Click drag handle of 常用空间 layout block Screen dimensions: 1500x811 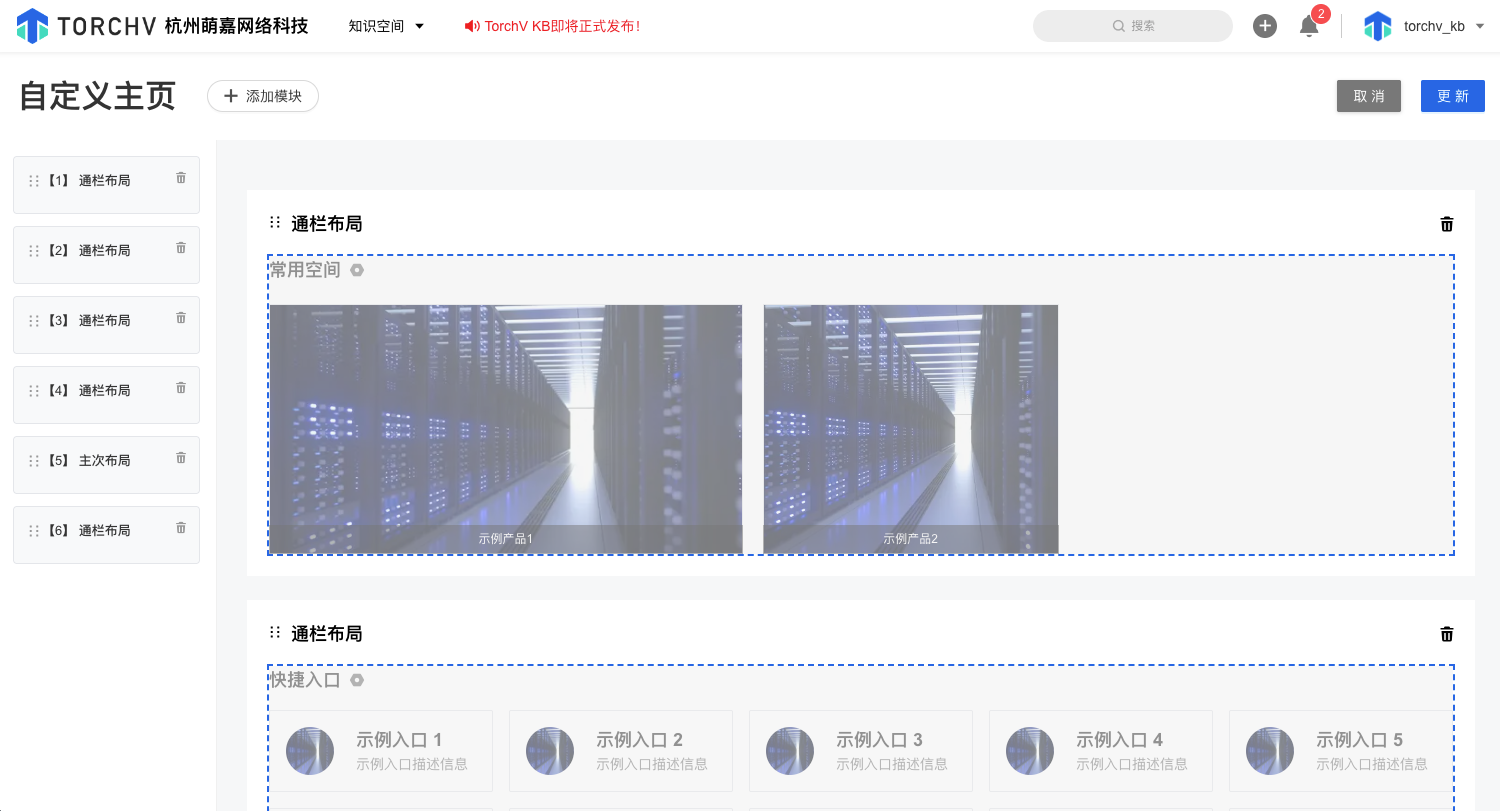point(275,223)
